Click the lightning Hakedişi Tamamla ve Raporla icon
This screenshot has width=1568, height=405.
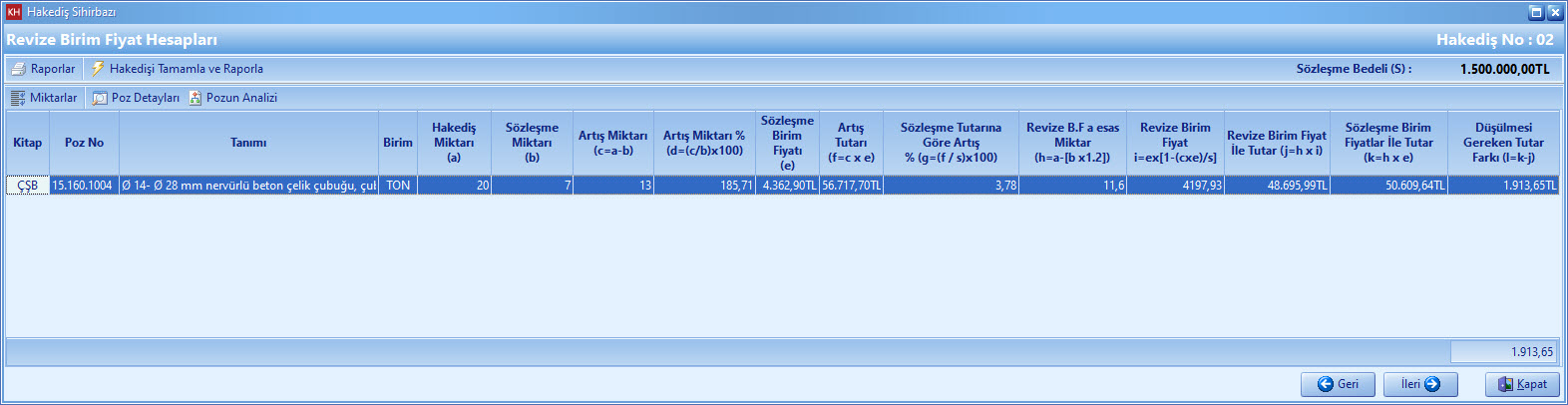pyautogui.click(x=97, y=69)
